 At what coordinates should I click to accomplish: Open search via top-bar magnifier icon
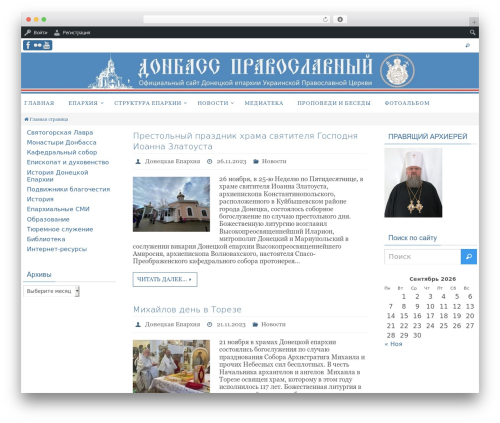click(x=472, y=32)
